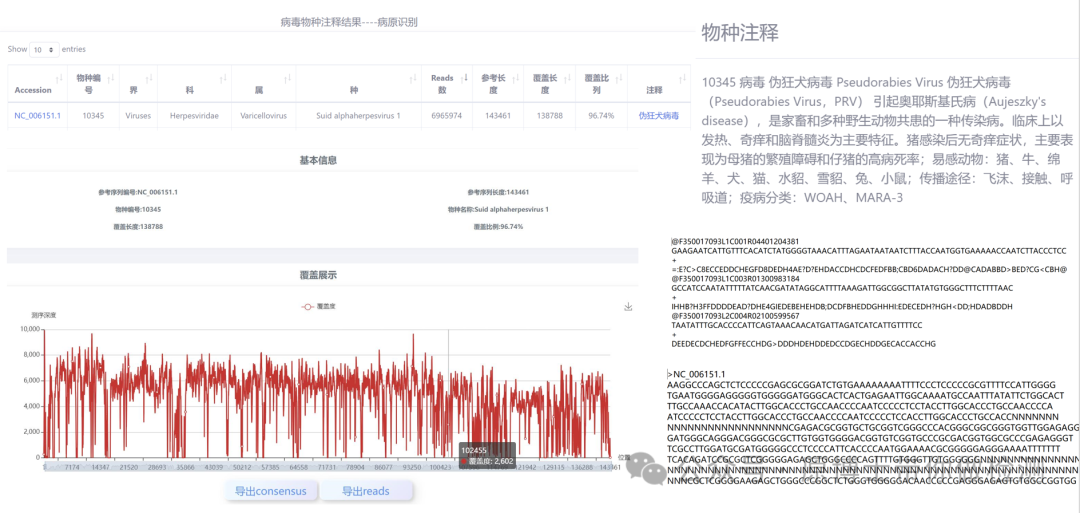This screenshot has height=513, width=1080.
Task: Open the 伪狂犬病毒 annotation link
Action: (658, 116)
